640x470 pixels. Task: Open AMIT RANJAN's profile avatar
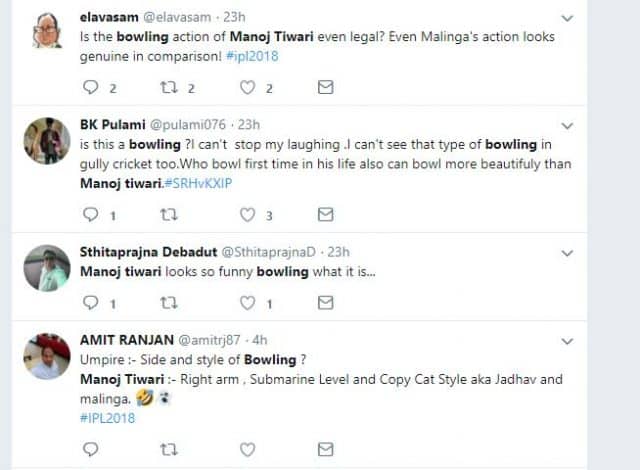[48, 356]
